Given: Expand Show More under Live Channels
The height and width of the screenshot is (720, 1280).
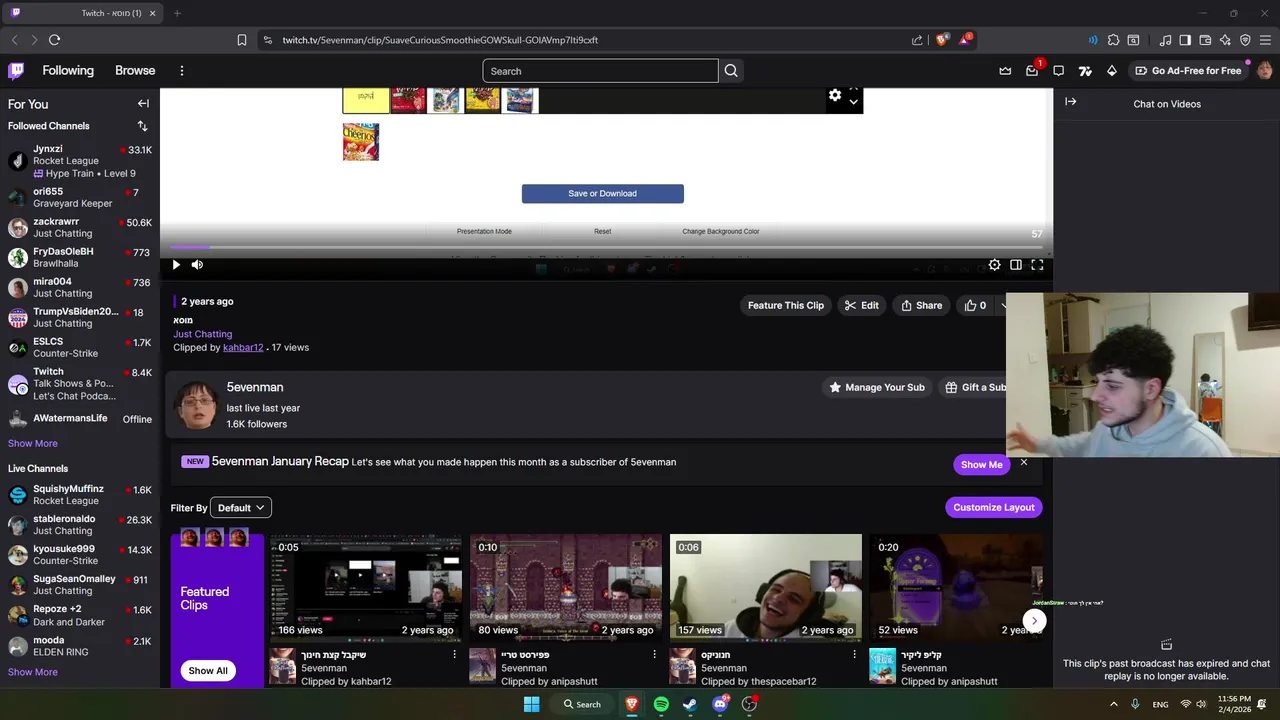Looking at the screenshot, I should click(33, 672).
